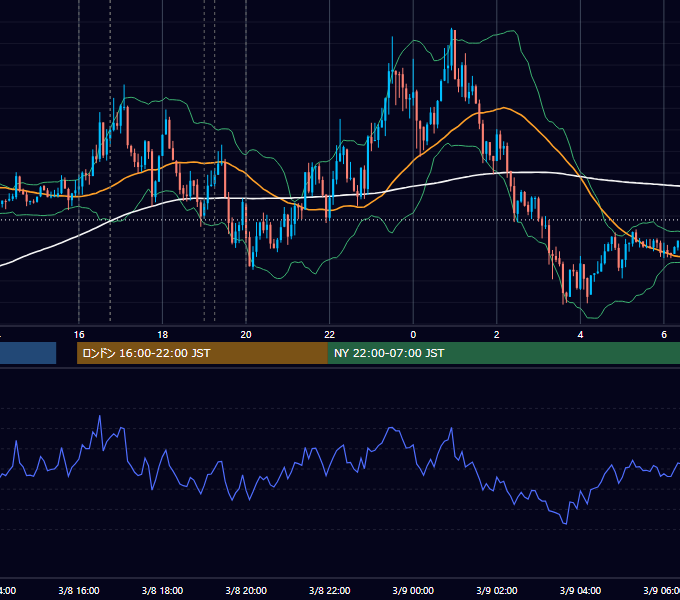Screen dimensions: 680x600
Task: Click the hour label 6 on price chart axis
Action: coord(664,335)
